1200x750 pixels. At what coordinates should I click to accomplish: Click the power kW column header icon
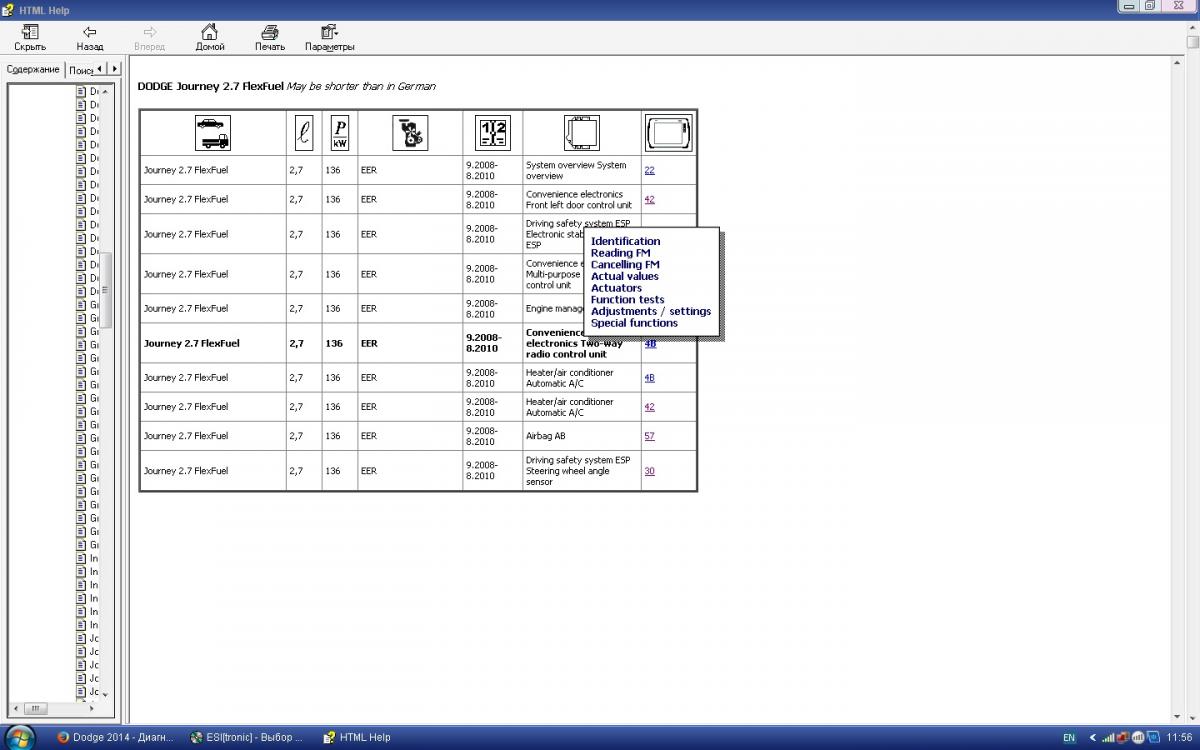340,132
